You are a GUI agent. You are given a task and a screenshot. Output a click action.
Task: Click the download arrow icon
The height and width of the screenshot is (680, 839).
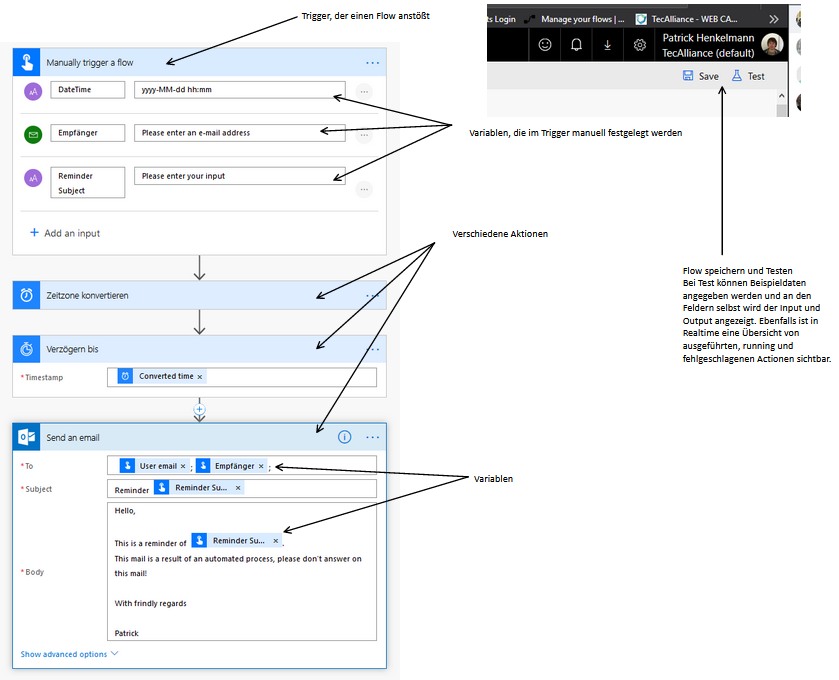(608, 45)
